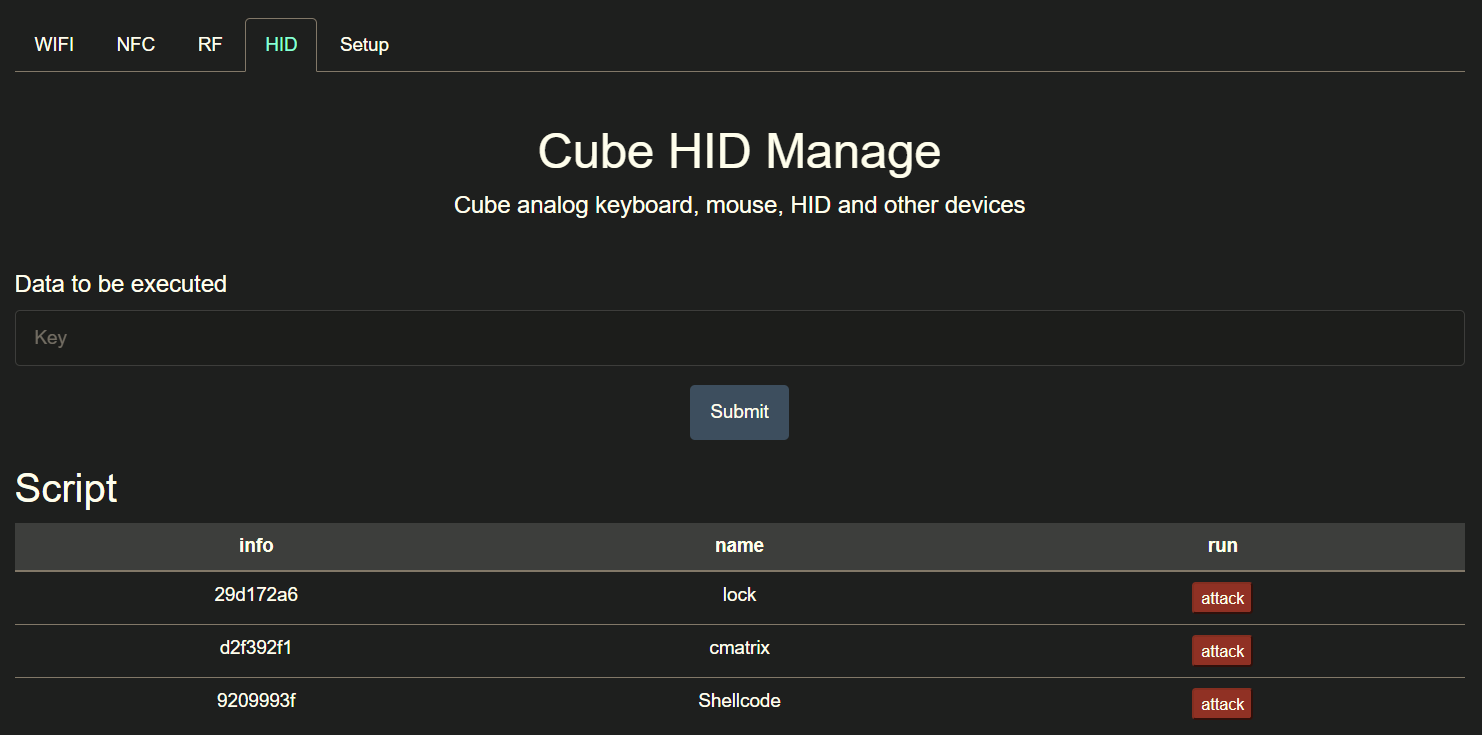Run attack for the cmatrix script
This screenshot has width=1482, height=735.
pyautogui.click(x=1222, y=651)
